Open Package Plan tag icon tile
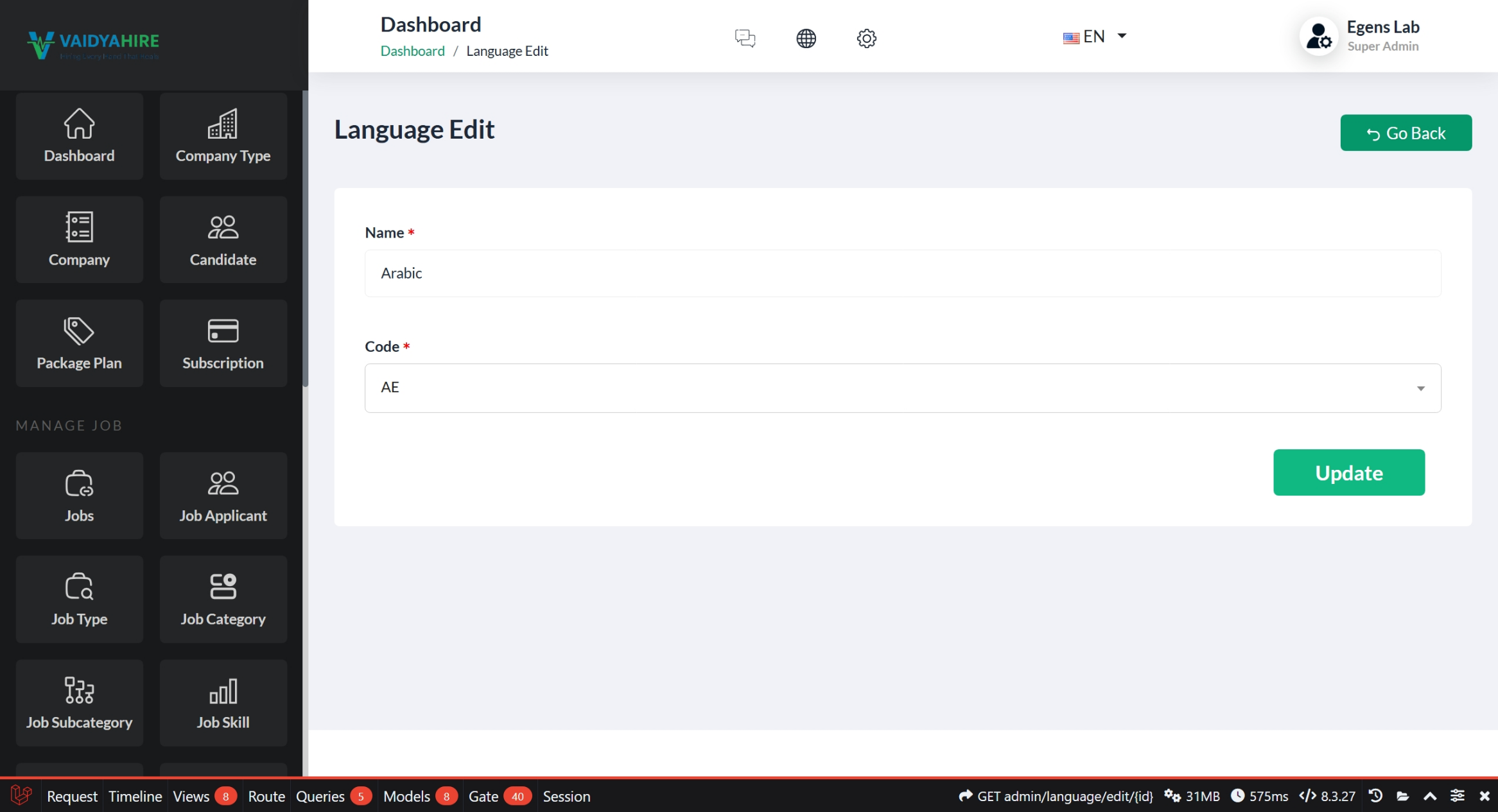The width and height of the screenshot is (1498, 812). pyautogui.click(x=79, y=343)
